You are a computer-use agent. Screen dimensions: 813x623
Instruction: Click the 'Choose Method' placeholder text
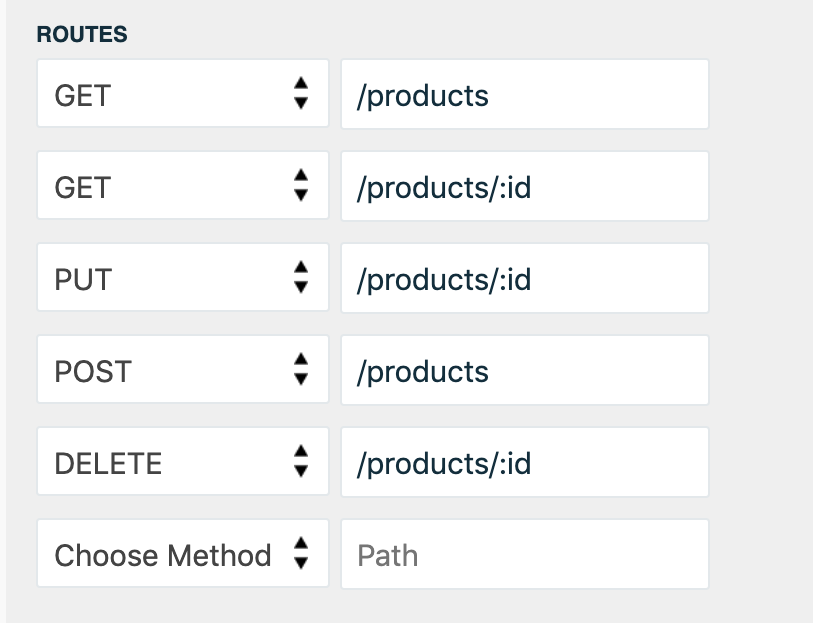(162, 555)
